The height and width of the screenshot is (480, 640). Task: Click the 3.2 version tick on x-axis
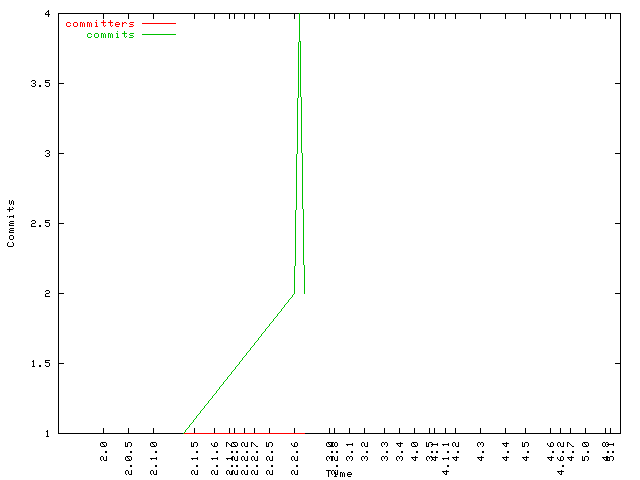pyautogui.click(x=365, y=450)
